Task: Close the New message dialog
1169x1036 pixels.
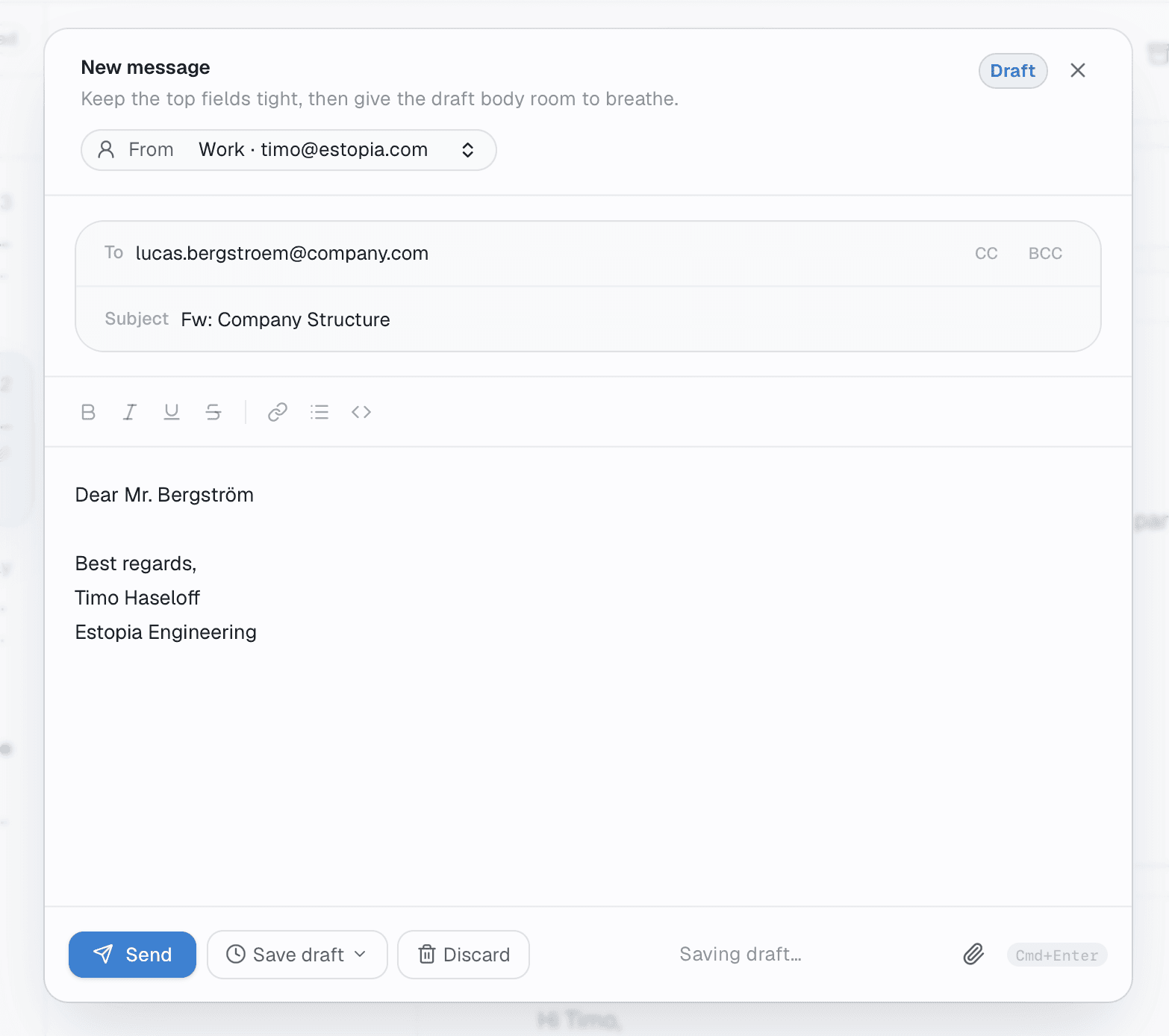Action: 1077,70
